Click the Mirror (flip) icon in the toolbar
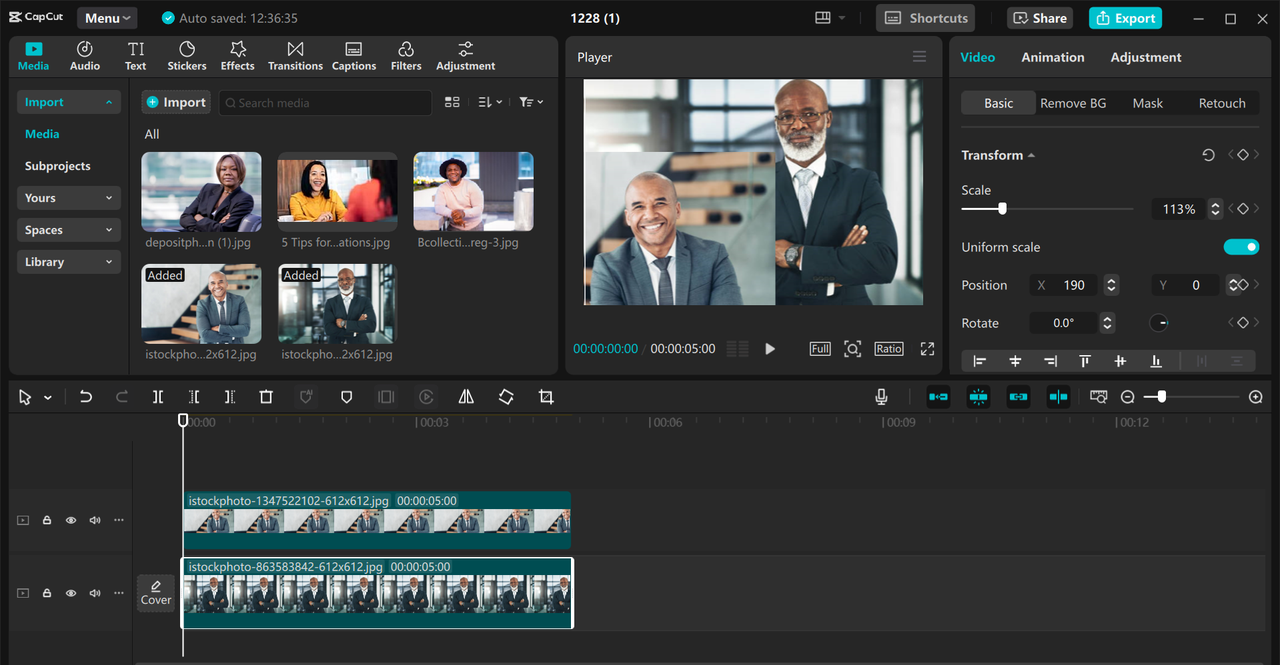This screenshot has width=1280, height=665. coord(466,397)
